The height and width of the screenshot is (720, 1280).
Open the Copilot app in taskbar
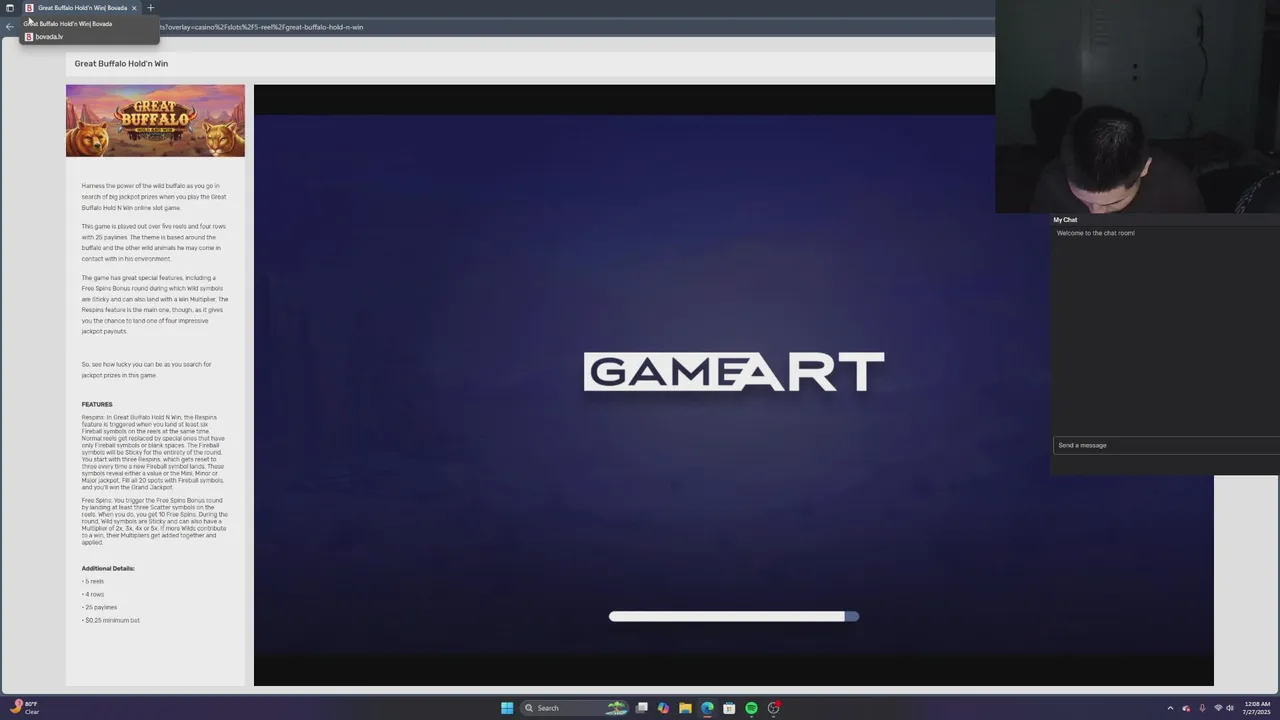(663, 708)
